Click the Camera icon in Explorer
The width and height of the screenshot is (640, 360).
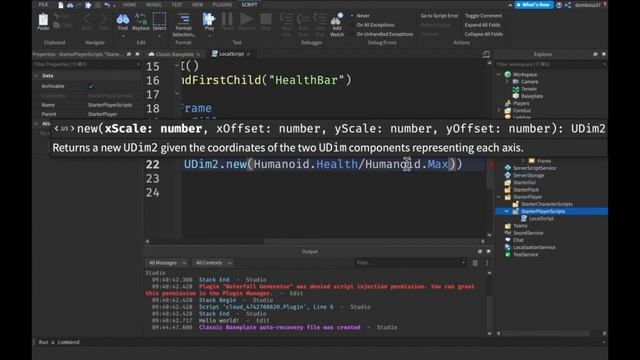516,82
